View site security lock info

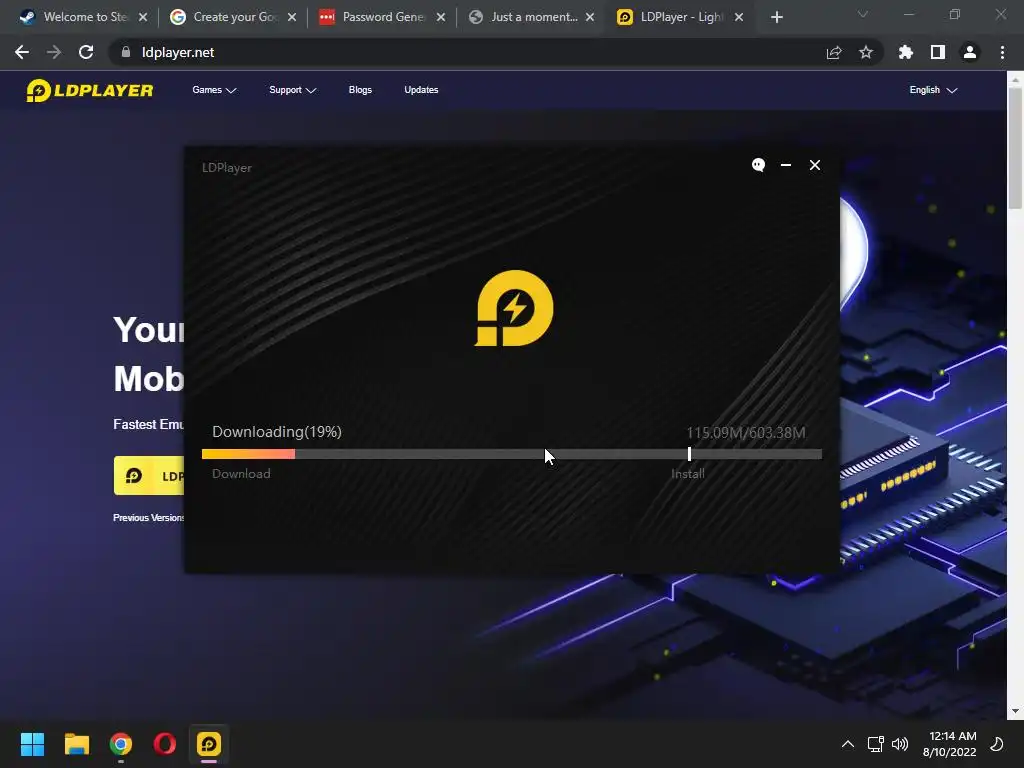(x=125, y=52)
